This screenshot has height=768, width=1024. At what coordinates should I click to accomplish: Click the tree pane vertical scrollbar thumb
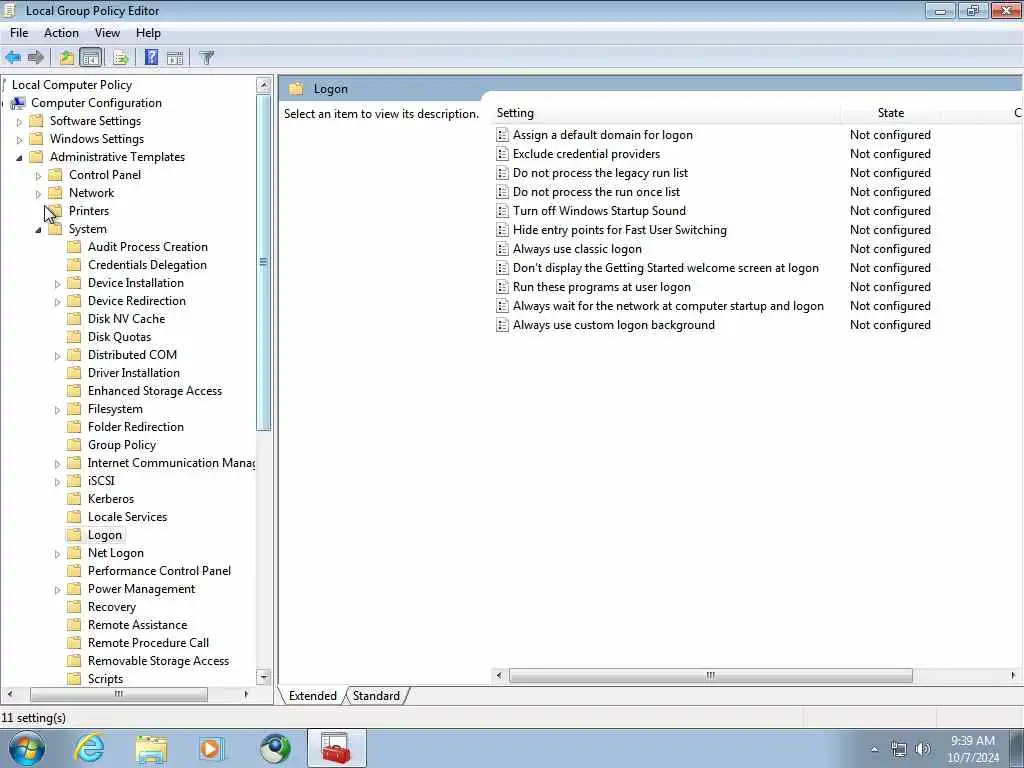tap(263, 263)
